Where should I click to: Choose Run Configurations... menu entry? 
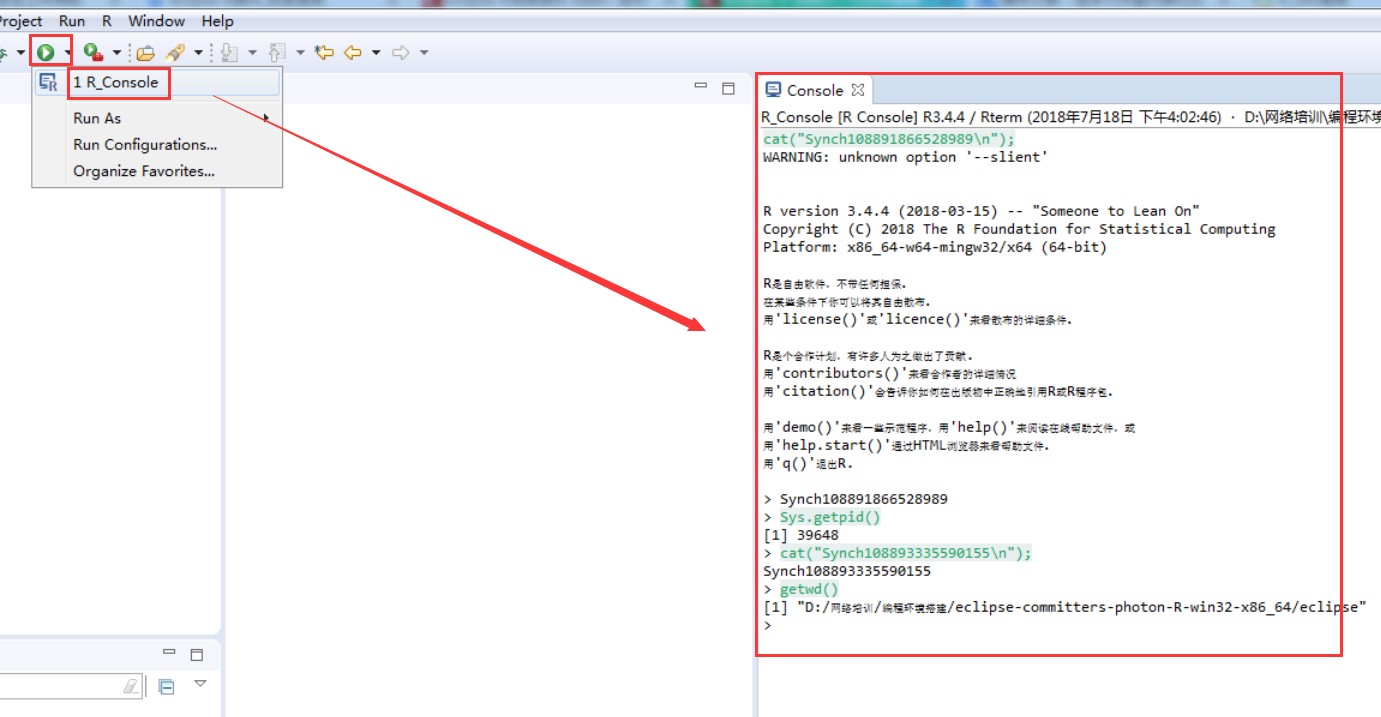(145, 144)
